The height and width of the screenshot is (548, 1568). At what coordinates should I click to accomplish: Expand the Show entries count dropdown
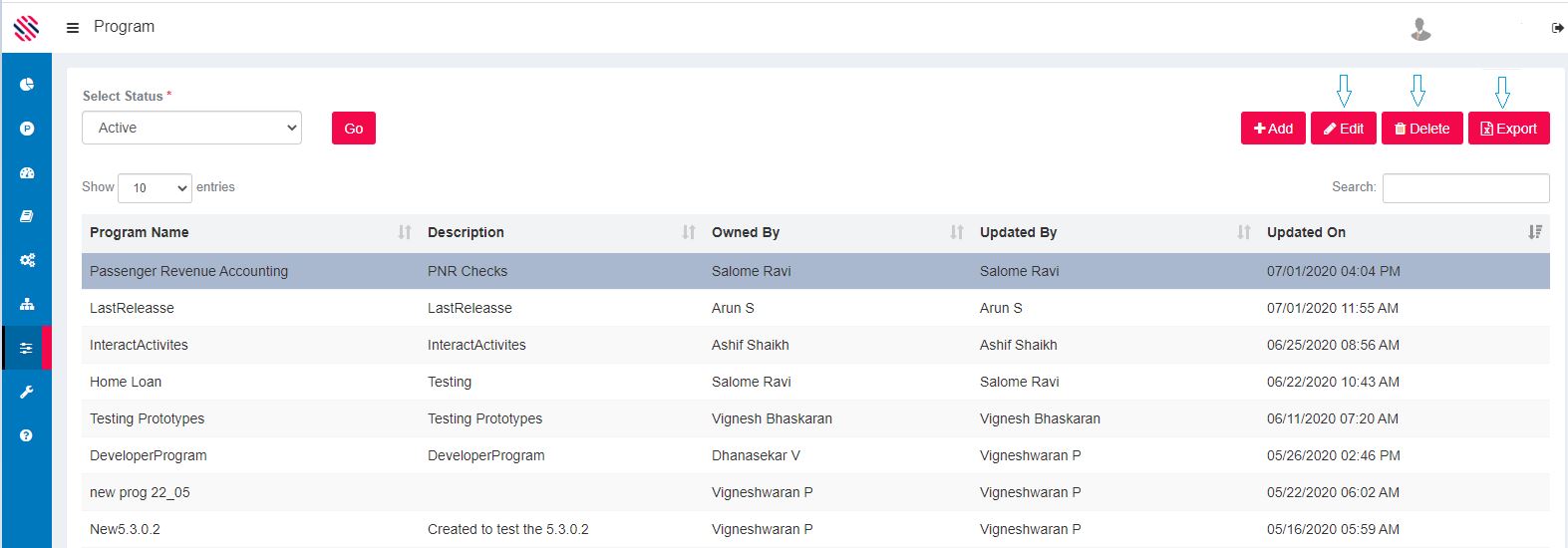click(x=155, y=187)
